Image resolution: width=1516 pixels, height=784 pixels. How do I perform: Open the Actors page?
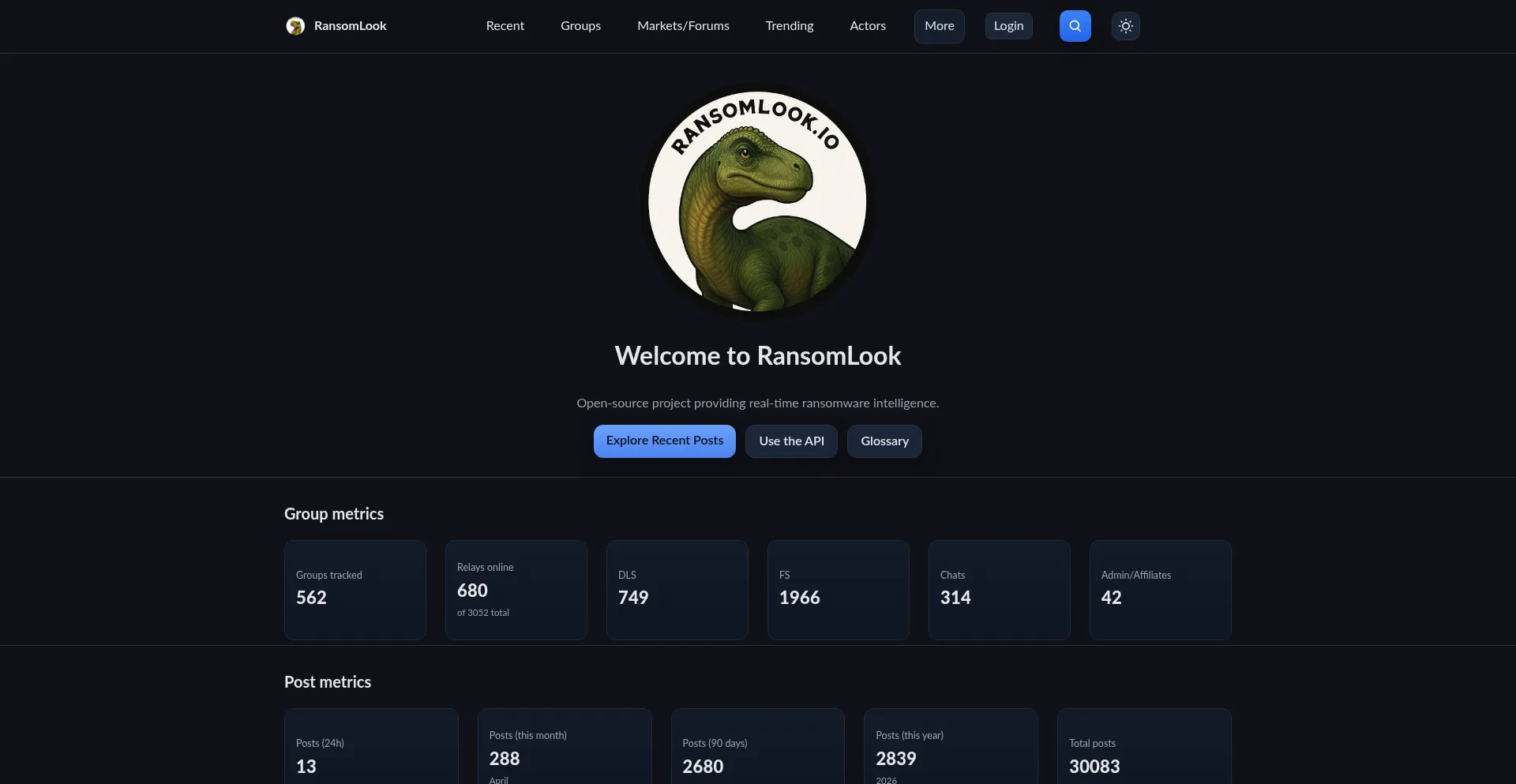point(868,26)
